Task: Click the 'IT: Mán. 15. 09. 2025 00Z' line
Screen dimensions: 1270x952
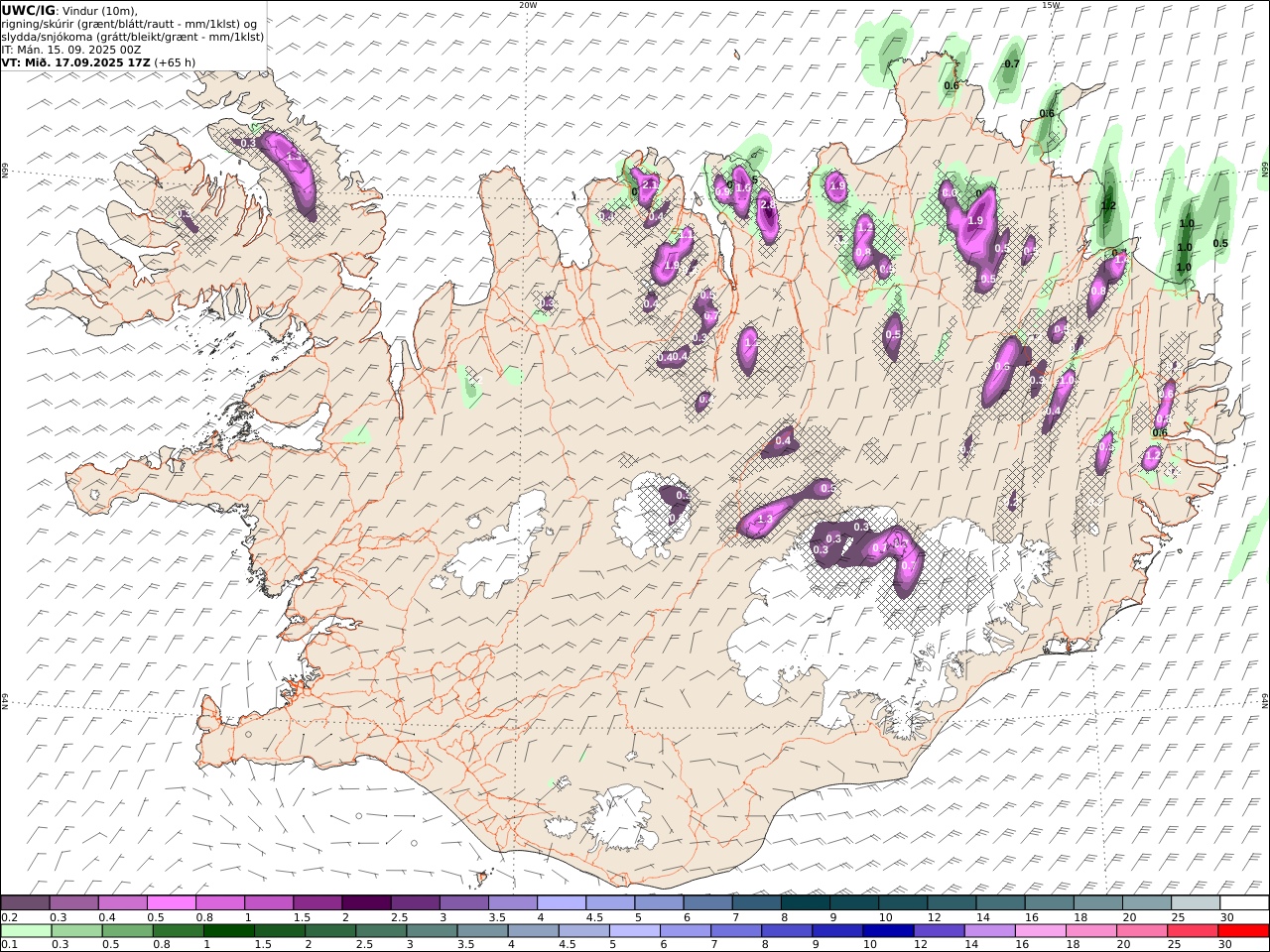Action: coord(70,49)
